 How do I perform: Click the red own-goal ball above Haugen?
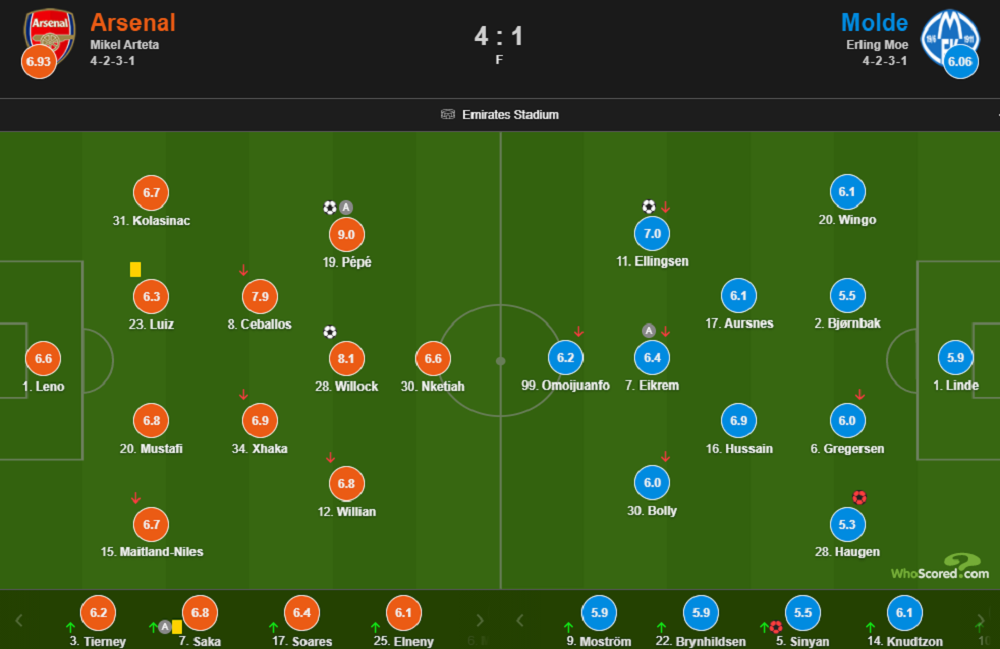(858, 497)
